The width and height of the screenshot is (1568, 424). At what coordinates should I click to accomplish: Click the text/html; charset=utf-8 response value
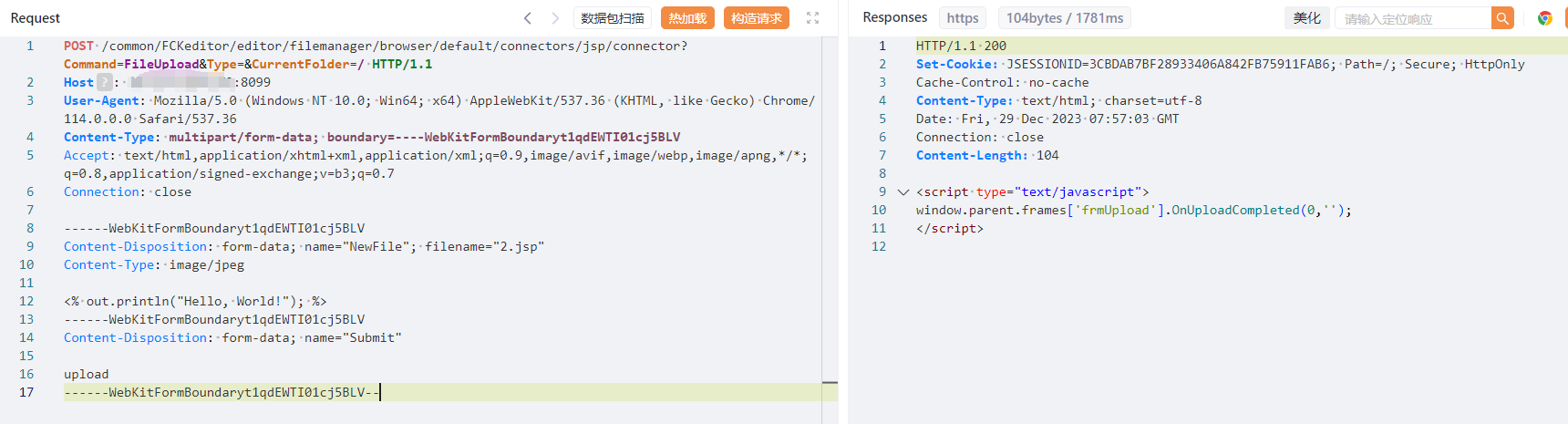1111,100
